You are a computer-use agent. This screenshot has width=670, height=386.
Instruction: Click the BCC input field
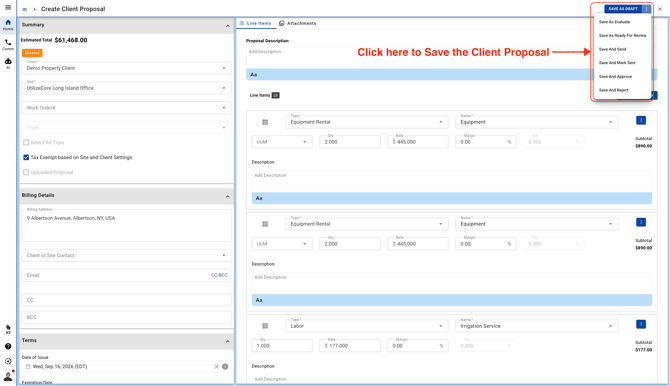point(126,317)
